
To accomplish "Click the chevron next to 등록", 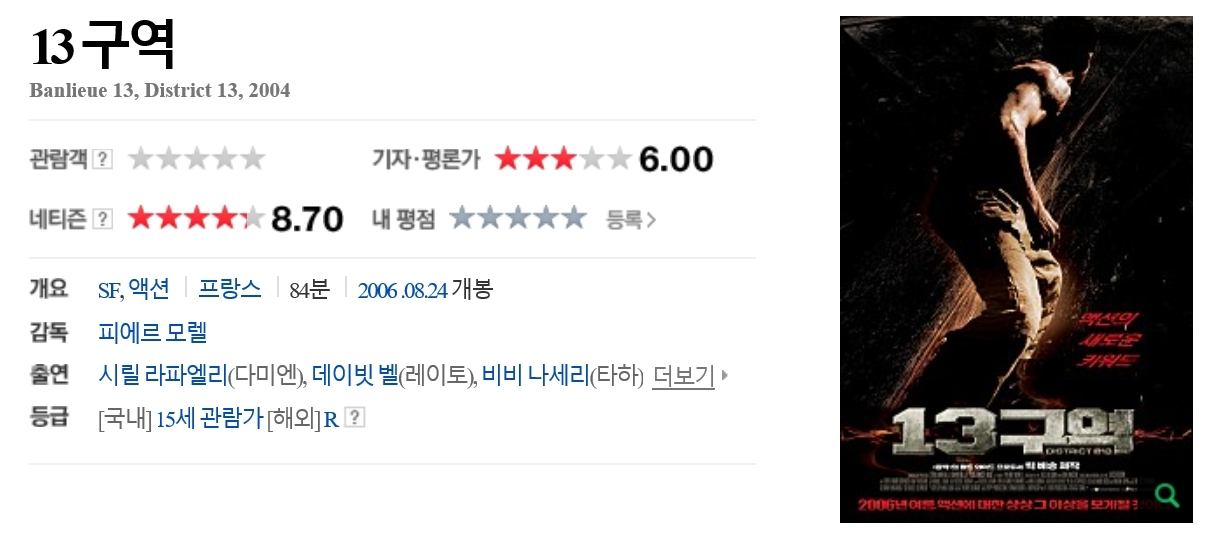I will coord(651,219).
